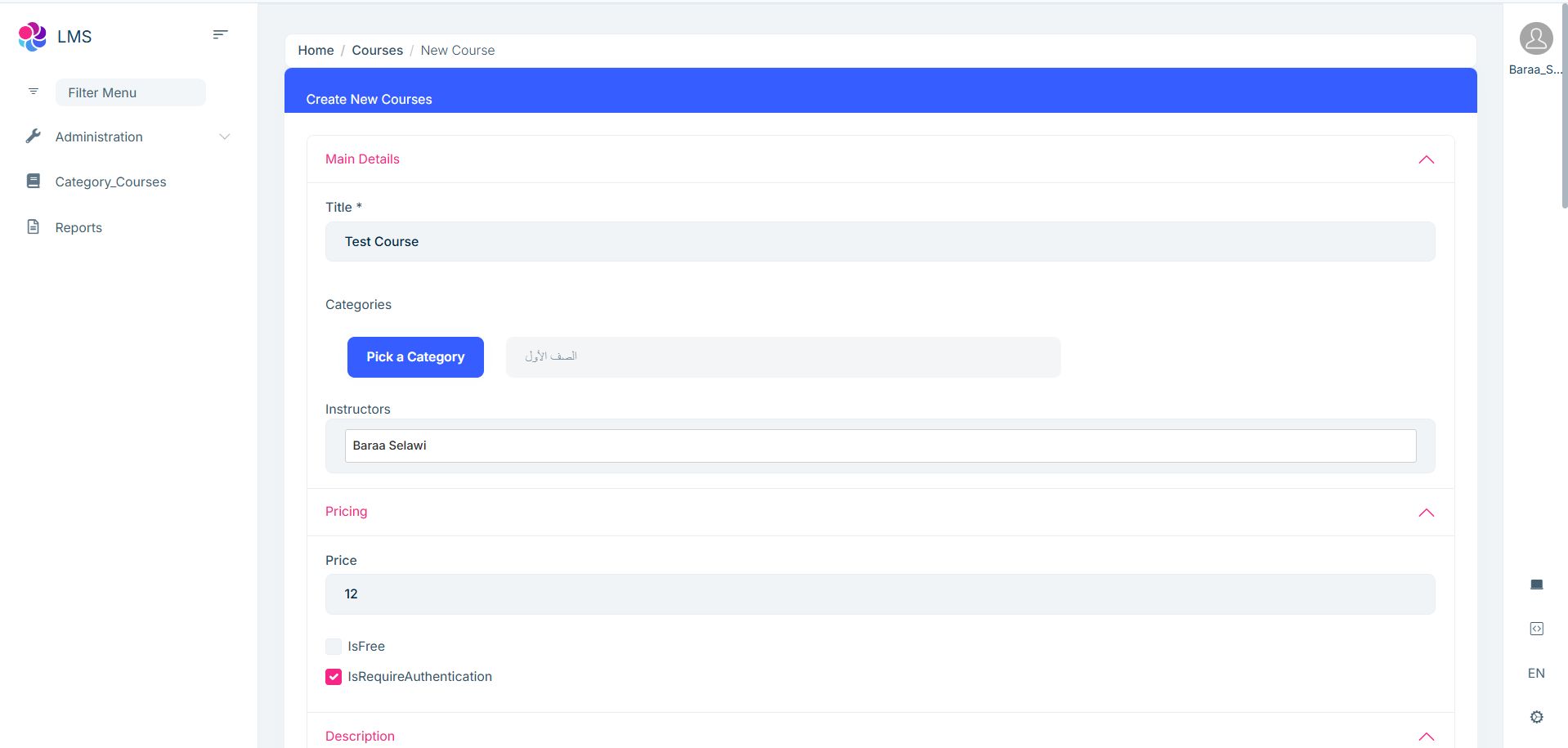The width and height of the screenshot is (1568, 748).
Task: Click the Category_Courses book icon
Action: [34, 181]
